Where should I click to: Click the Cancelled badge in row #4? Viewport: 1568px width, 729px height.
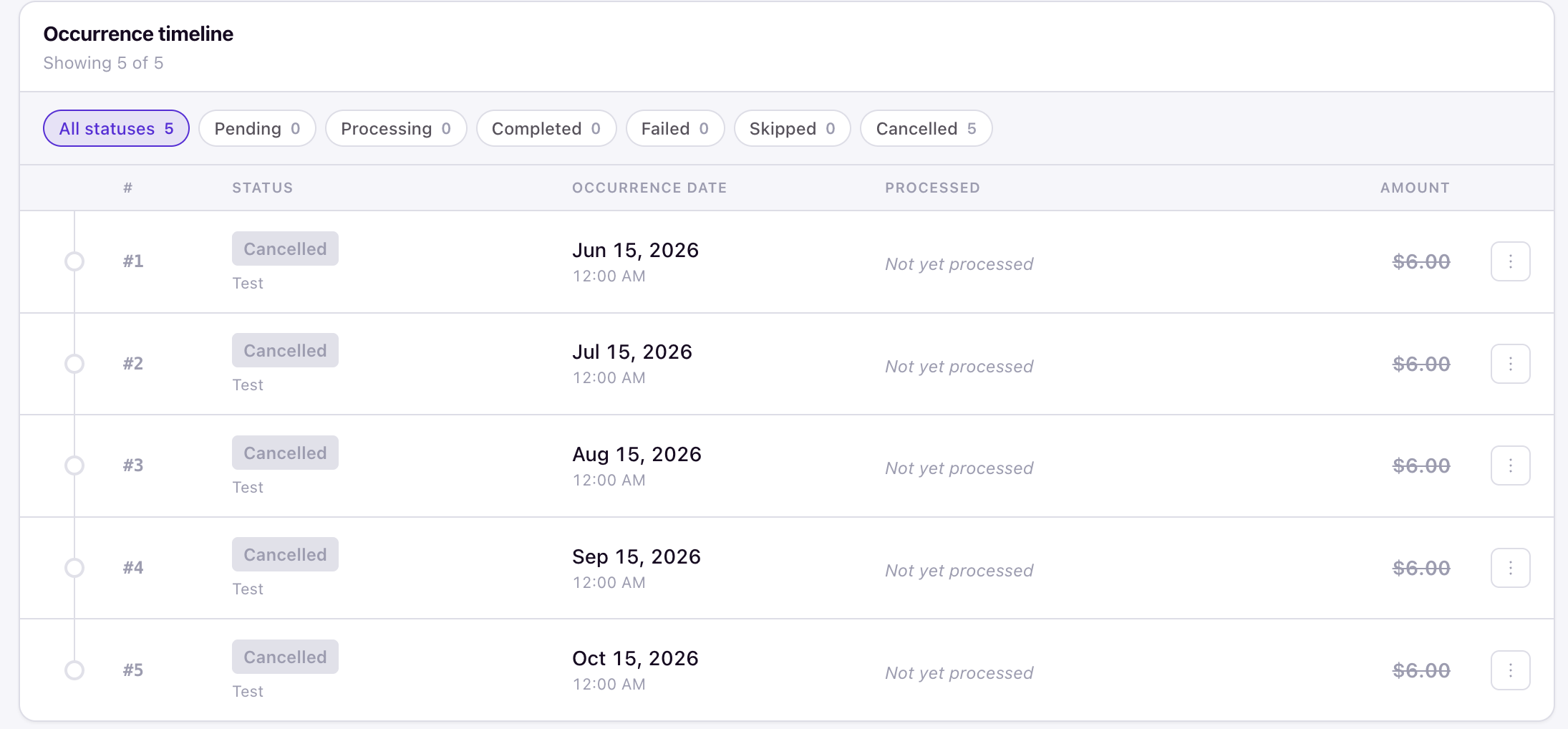[285, 554]
